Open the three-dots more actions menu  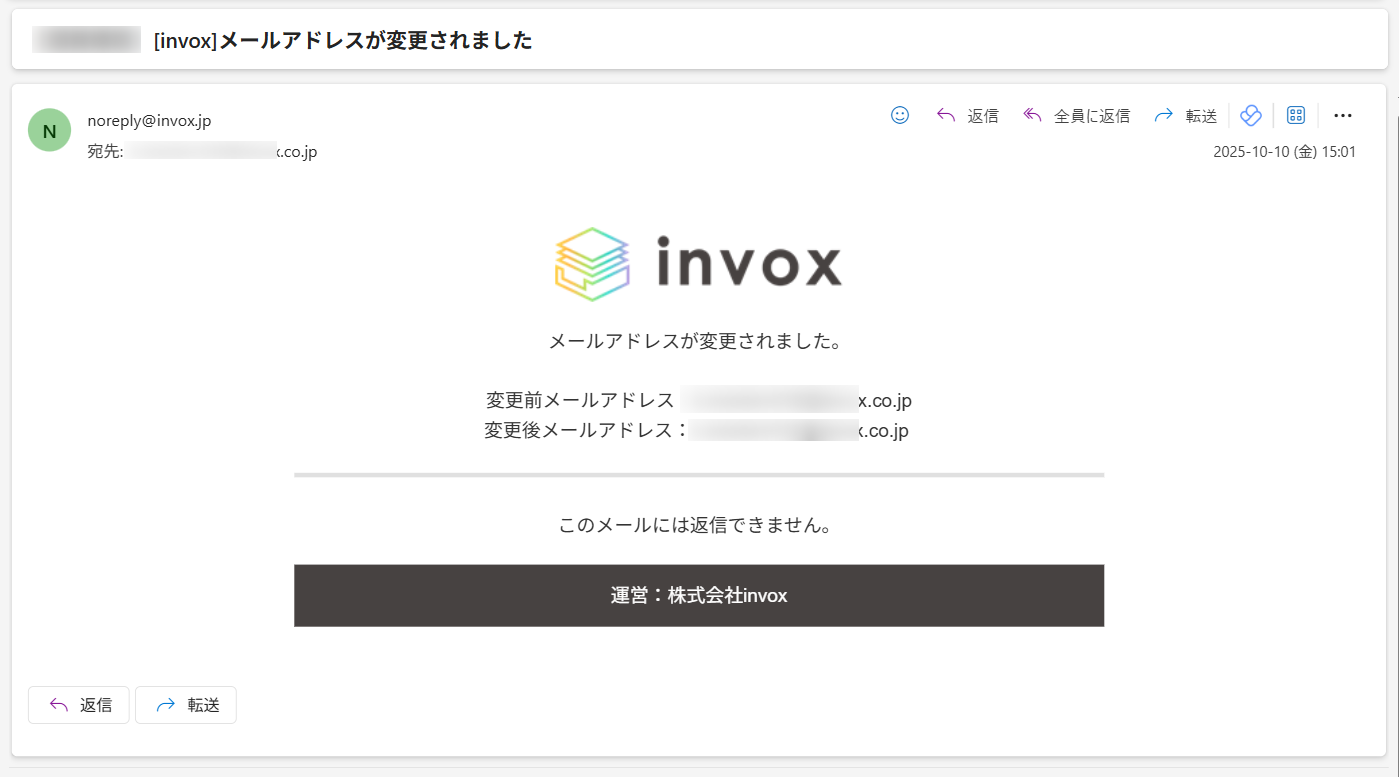point(1343,116)
